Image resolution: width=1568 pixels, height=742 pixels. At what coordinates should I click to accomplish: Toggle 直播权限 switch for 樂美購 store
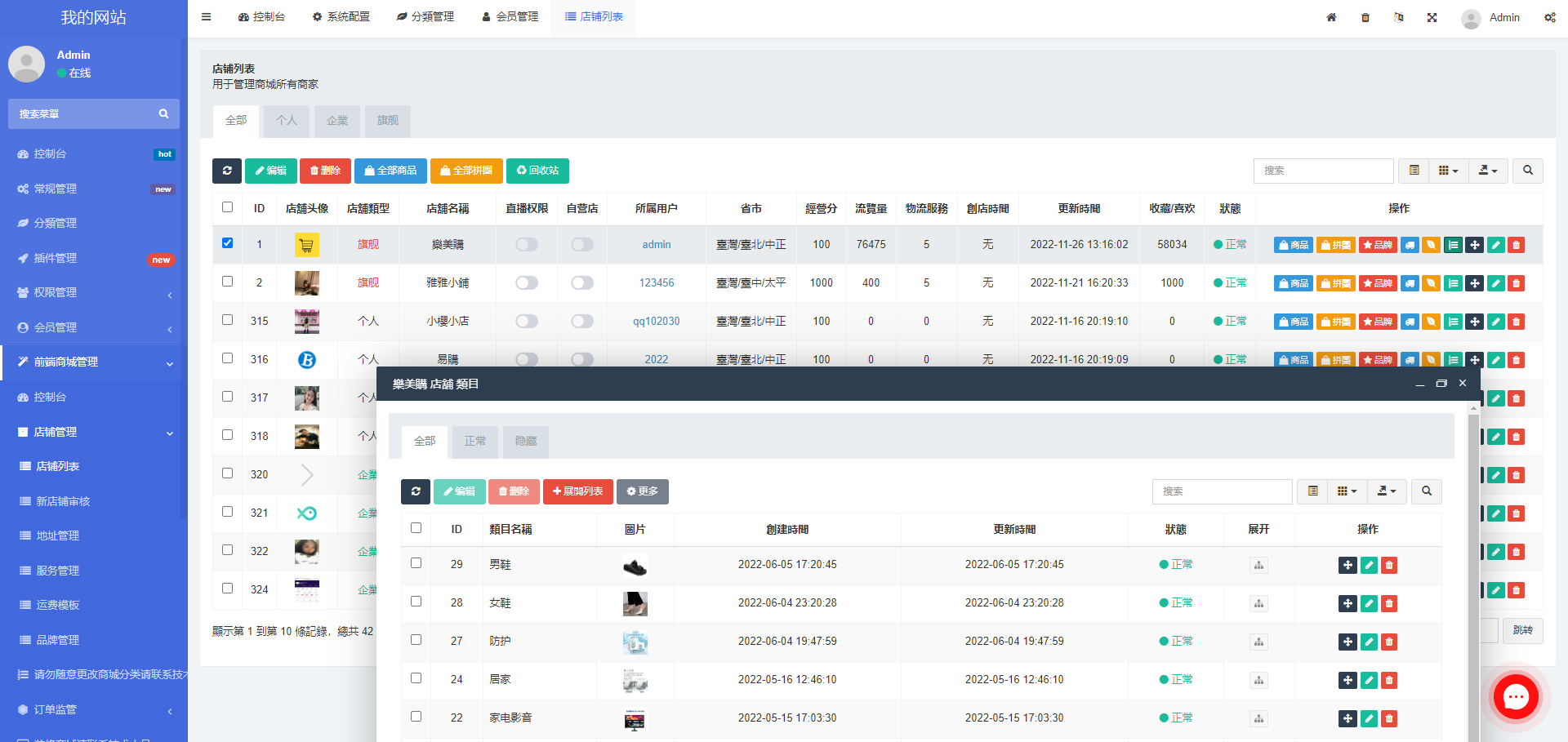click(527, 245)
